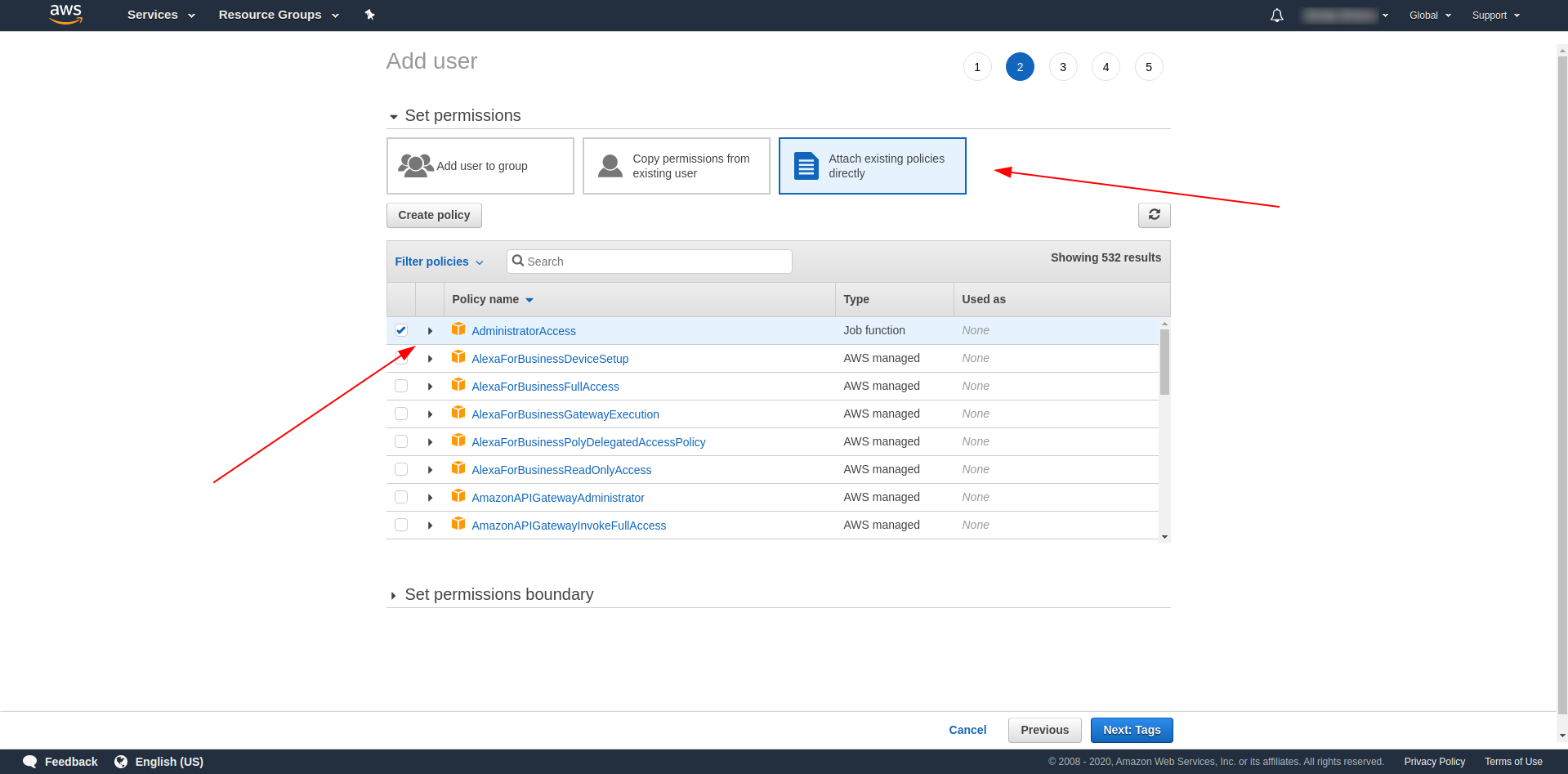Expand the AdministratorAccess policy row details
The image size is (1568, 774).
coord(430,331)
